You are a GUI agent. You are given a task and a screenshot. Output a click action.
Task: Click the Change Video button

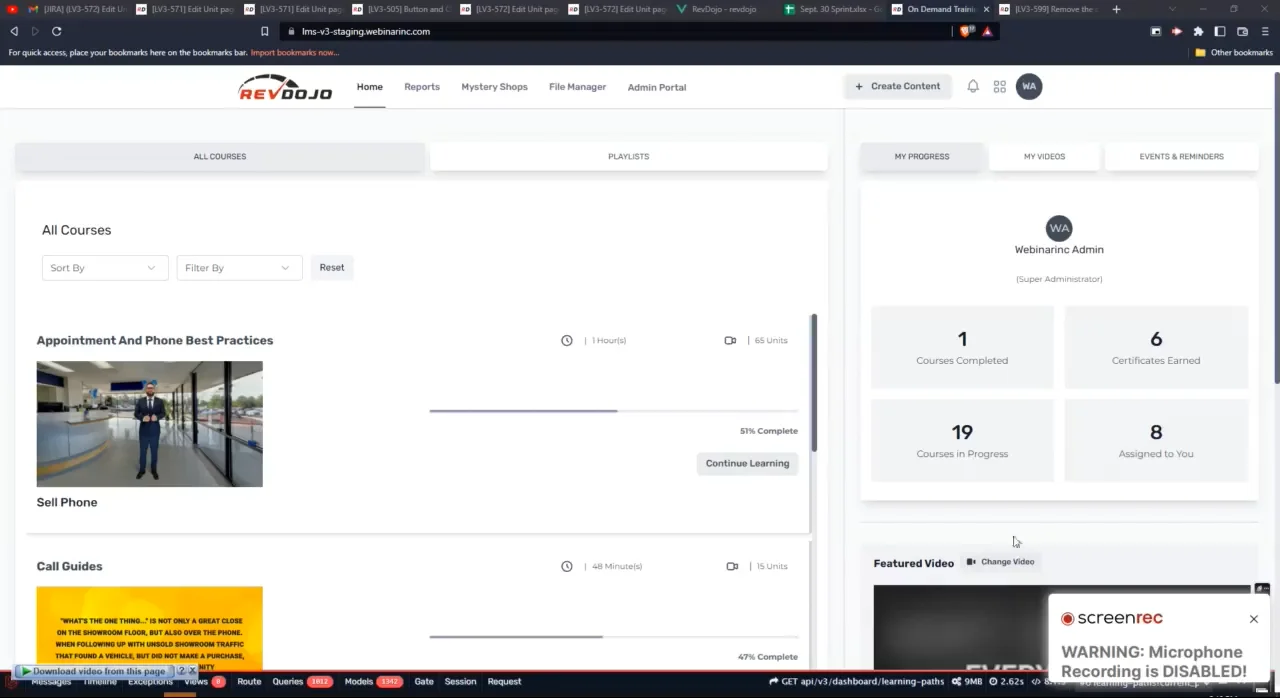tap(1000, 562)
